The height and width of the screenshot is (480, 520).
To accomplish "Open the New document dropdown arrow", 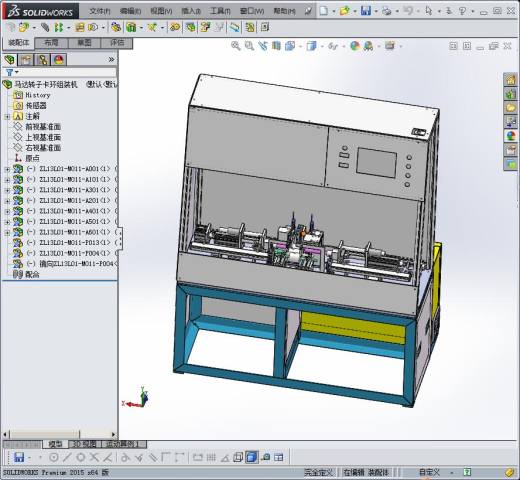I will pos(334,11).
